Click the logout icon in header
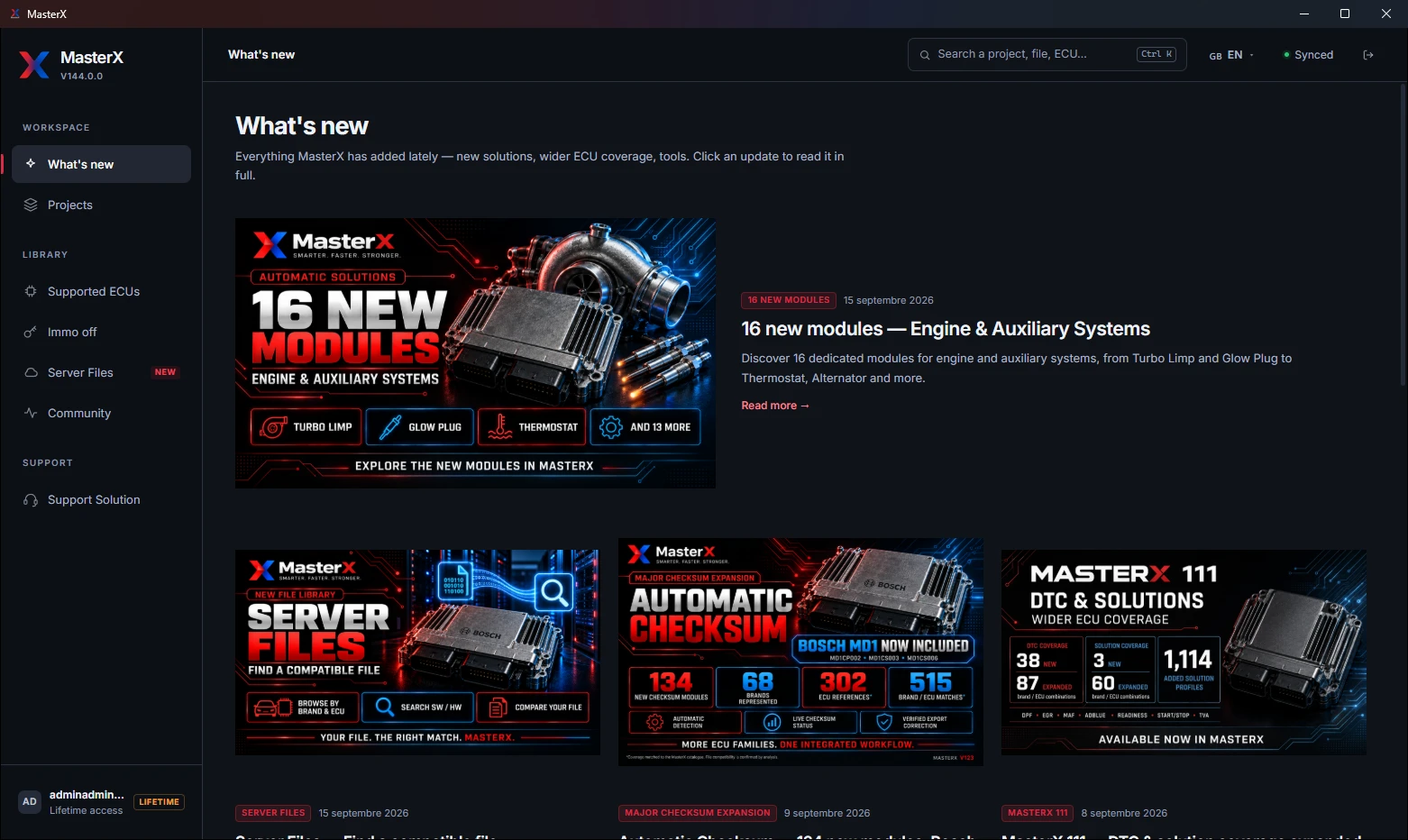The width and height of the screenshot is (1408, 840). 1368,55
